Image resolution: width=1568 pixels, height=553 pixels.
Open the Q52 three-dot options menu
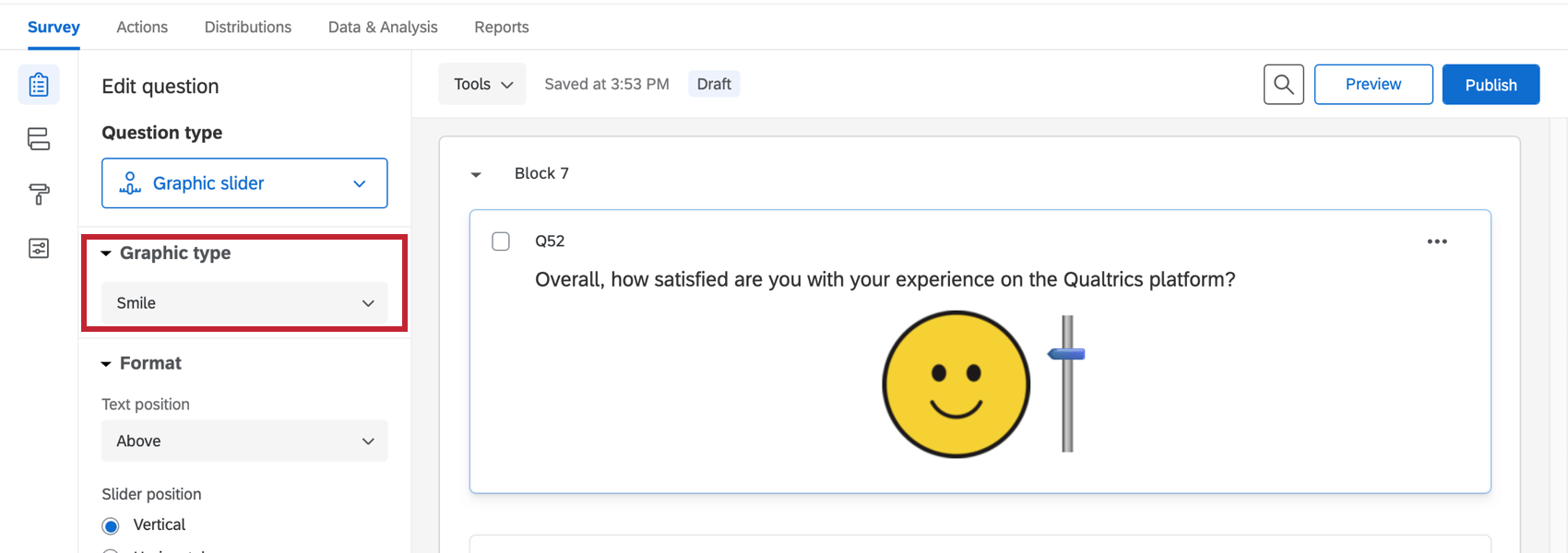pos(1436,241)
